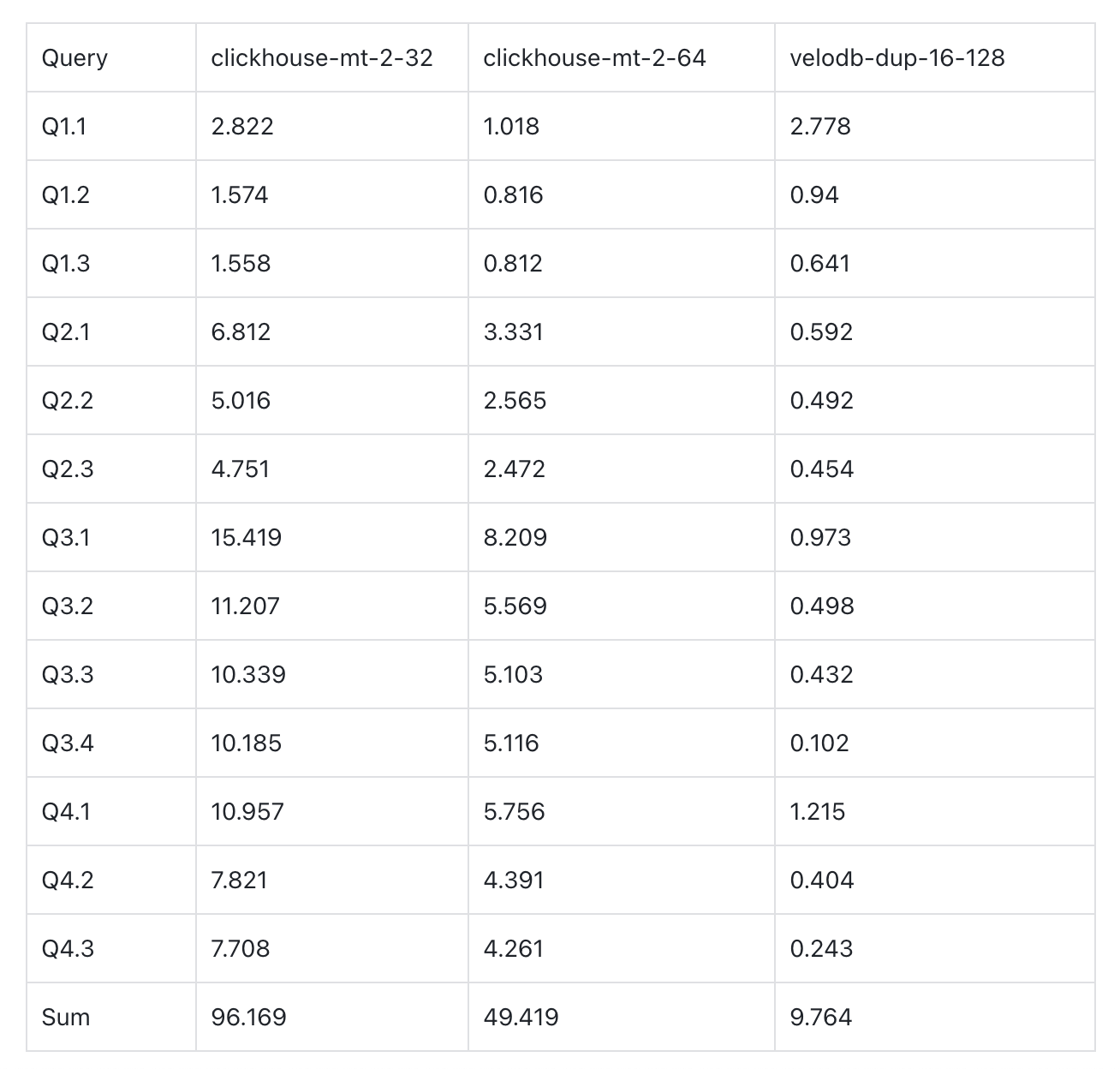Click the Q1.1 row label
This screenshot has width=1120, height=1069.
click(x=64, y=127)
